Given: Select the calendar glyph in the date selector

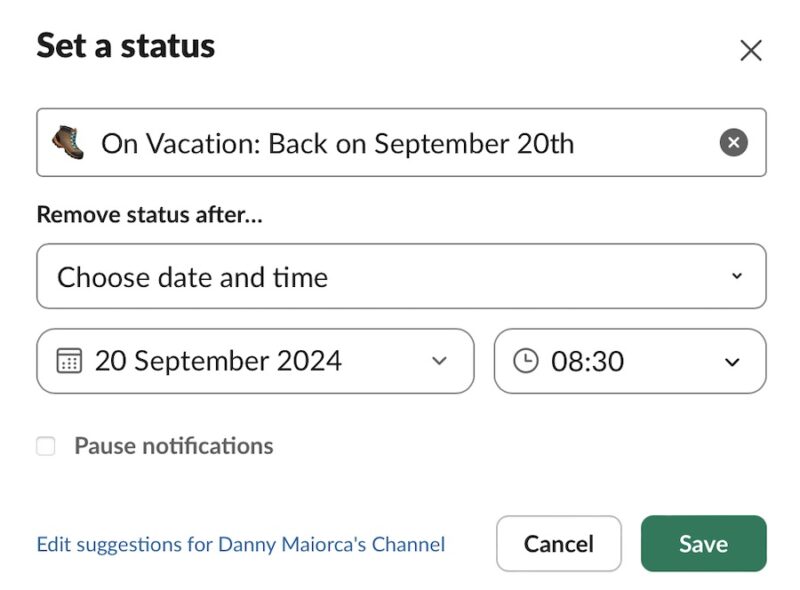Looking at the screenshot, I should pyautogui.click(x=66, y=361).
